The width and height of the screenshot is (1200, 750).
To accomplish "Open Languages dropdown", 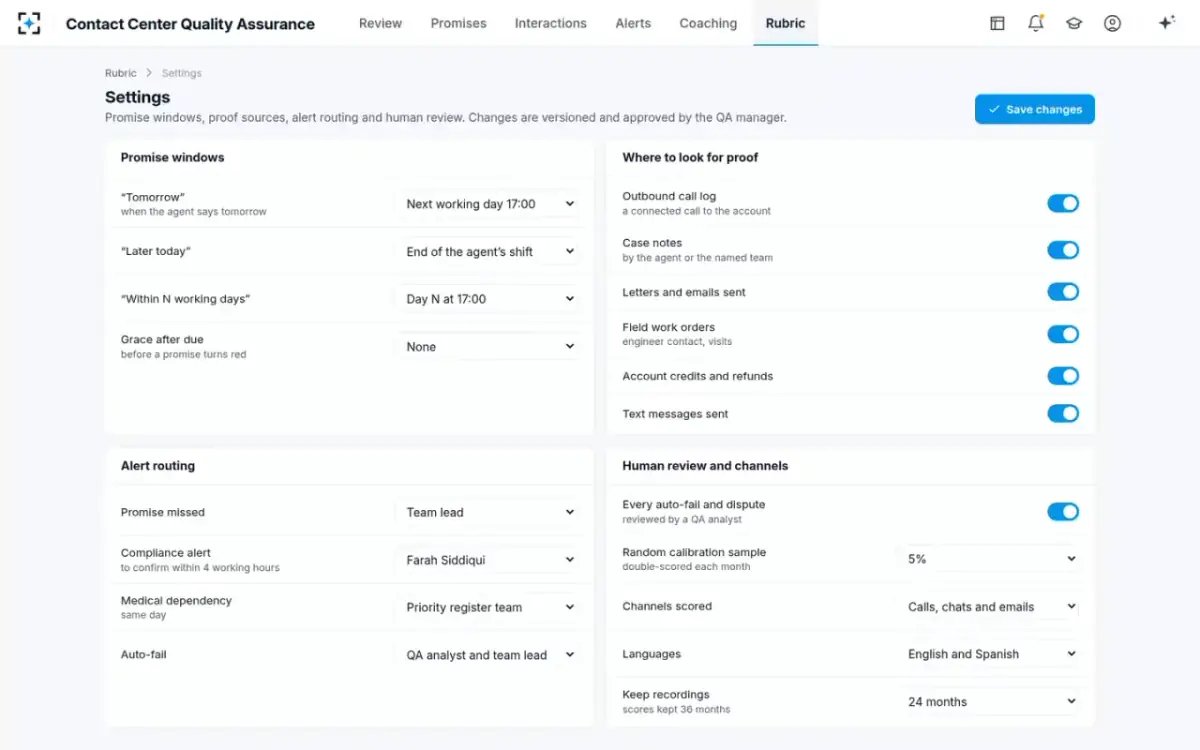I will click(990, 654).
